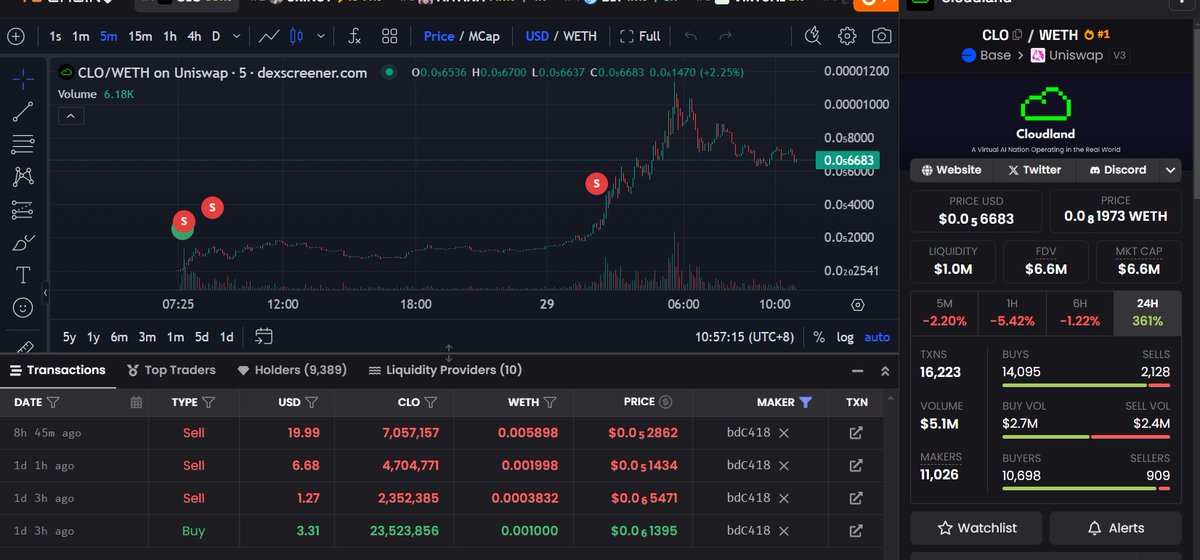Image resolution: width=1200 pixels, height=560 pixels.
Task: Select the forecasting and measurement tool
Action: point(22,210)
